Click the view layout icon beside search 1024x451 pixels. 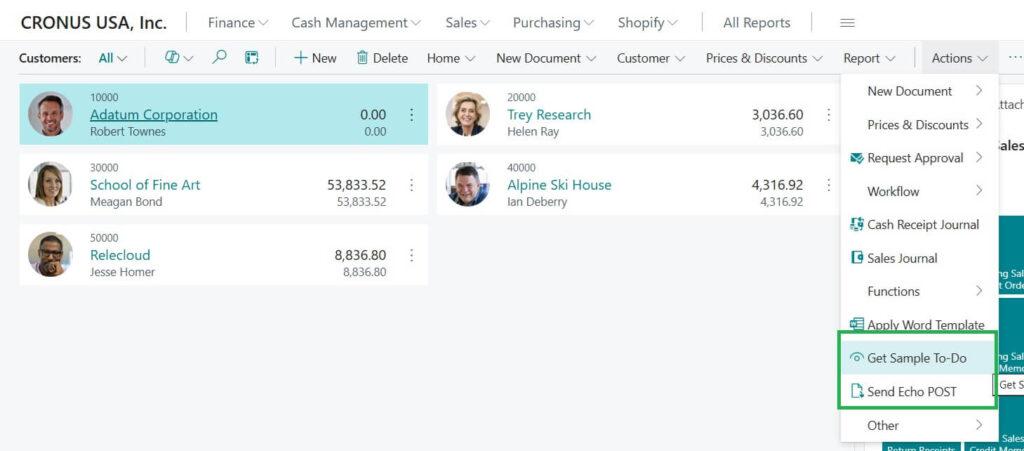tap(251, 57)
